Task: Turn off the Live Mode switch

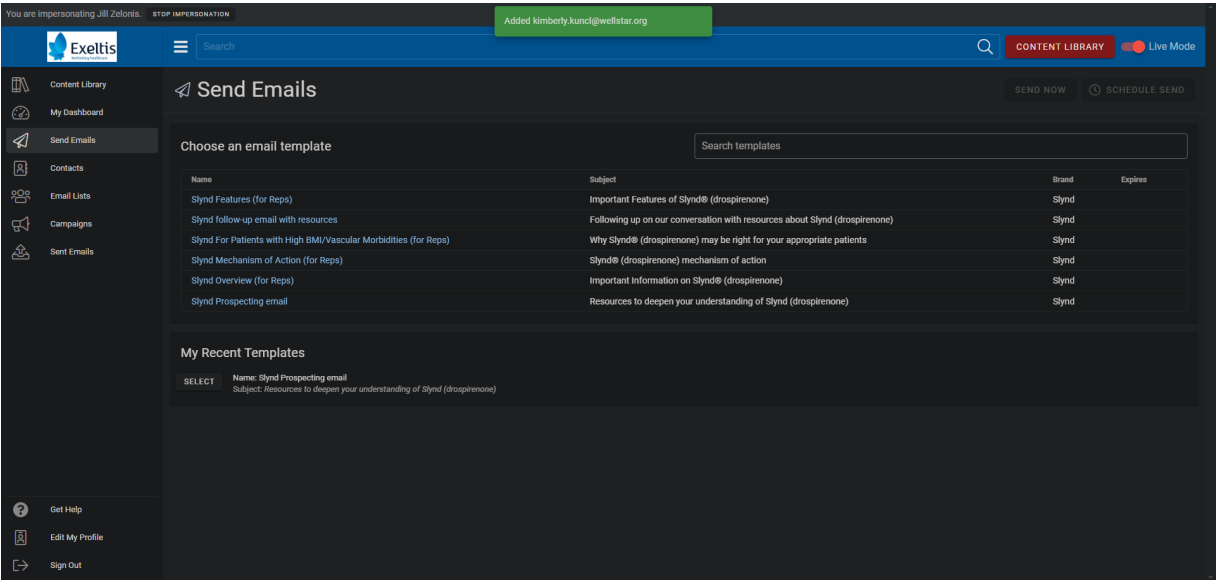Action: [1133, 46]
